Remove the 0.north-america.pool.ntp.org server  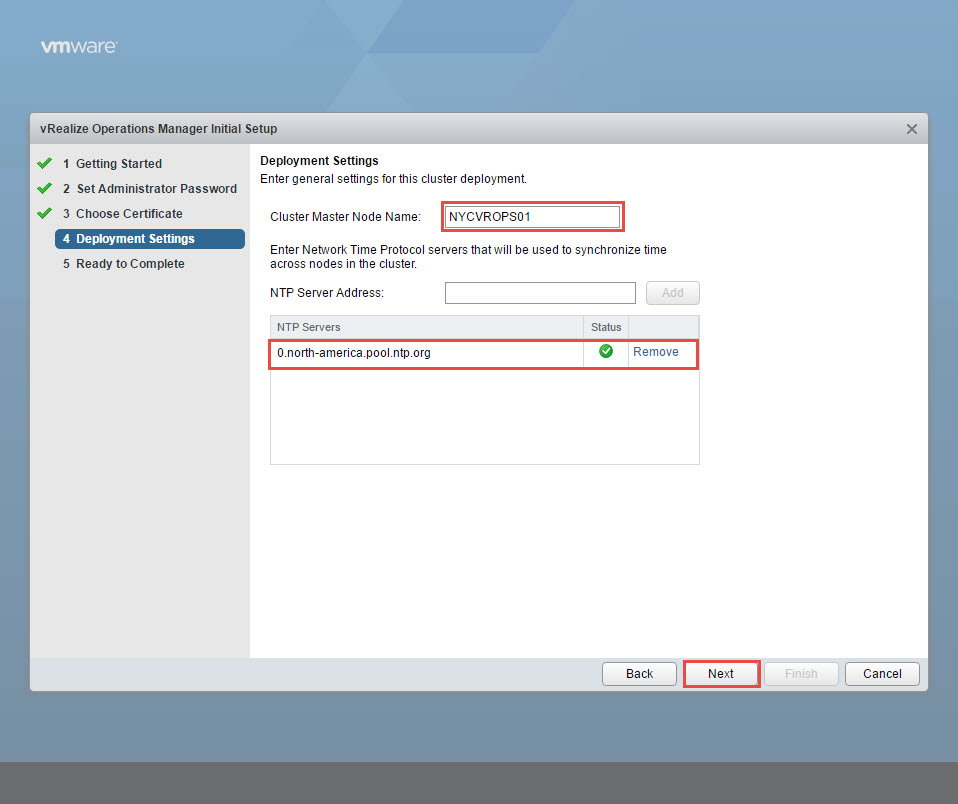pos(655,352)
